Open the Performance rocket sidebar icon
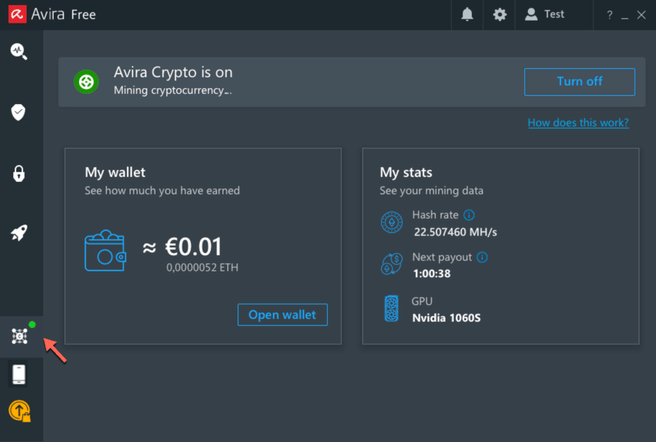The width and height of the screenshot is (656, 442). click(x=19, y=233)
